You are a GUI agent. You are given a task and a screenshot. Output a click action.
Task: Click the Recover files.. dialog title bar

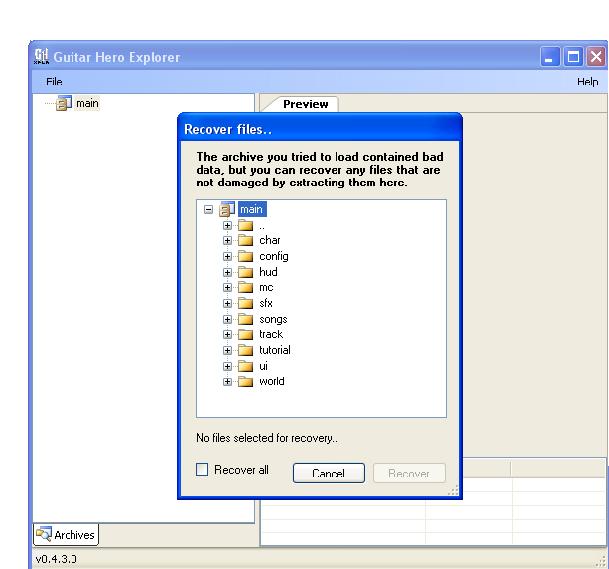pyautogui.click(x=320, y=129)
